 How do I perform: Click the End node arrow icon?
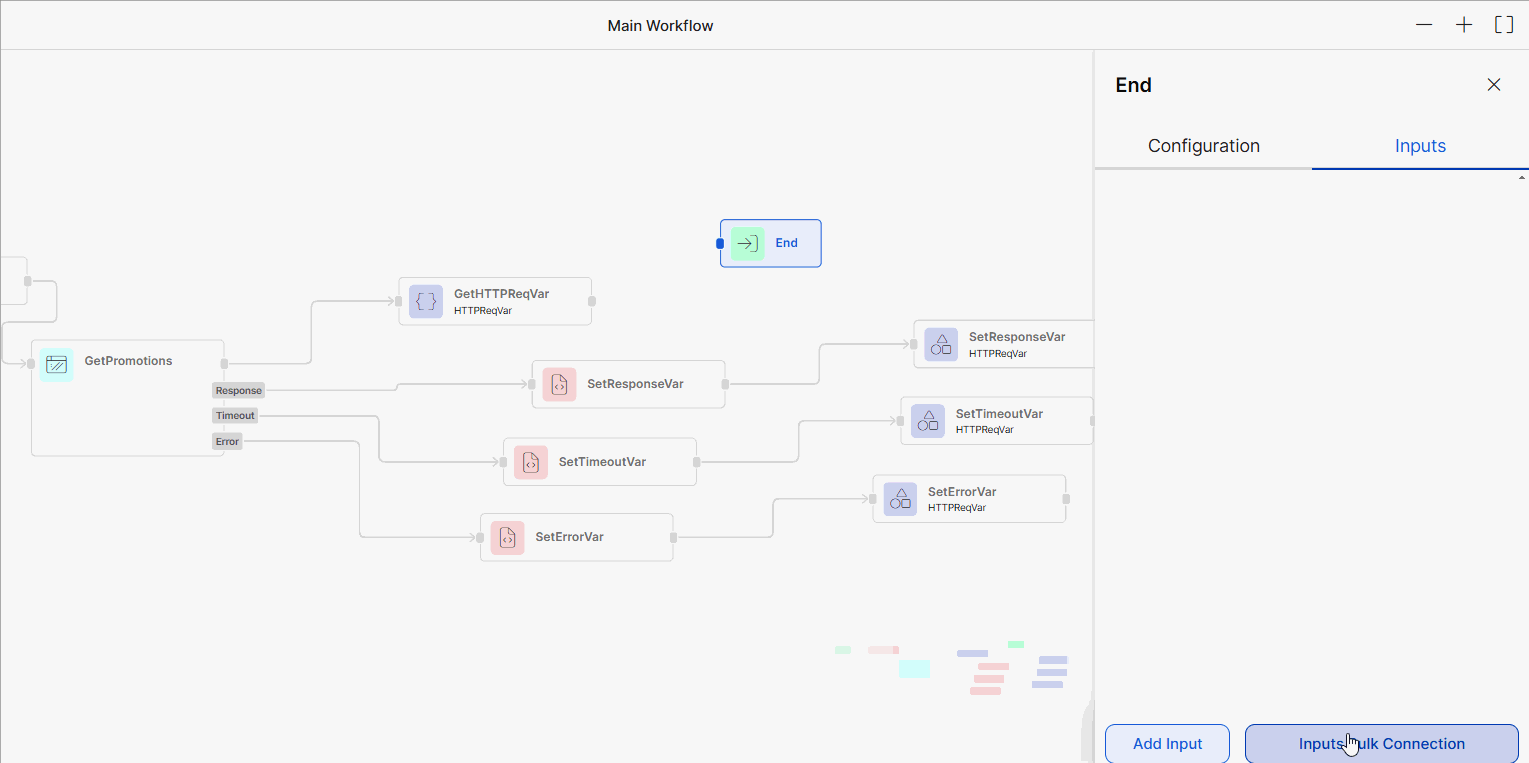[x=747, y=243]
